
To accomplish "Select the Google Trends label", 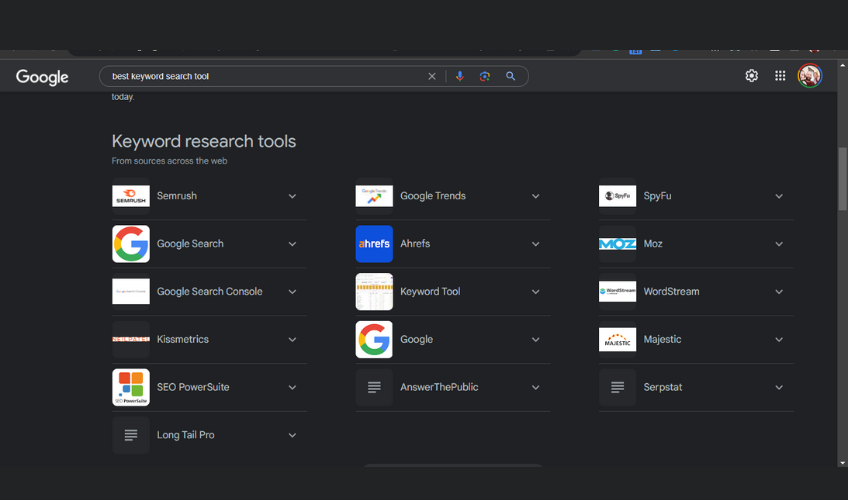I will (433, 196).
